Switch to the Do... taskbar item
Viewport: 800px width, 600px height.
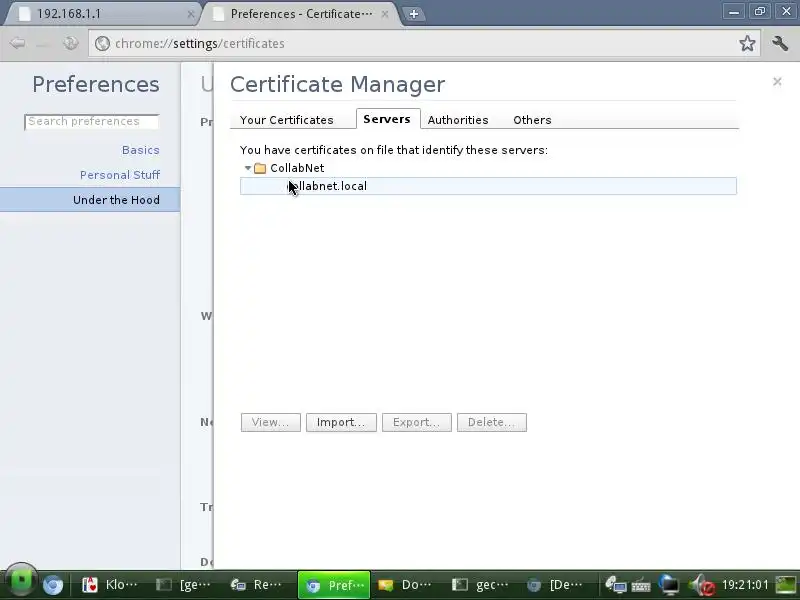coord(405,585)
